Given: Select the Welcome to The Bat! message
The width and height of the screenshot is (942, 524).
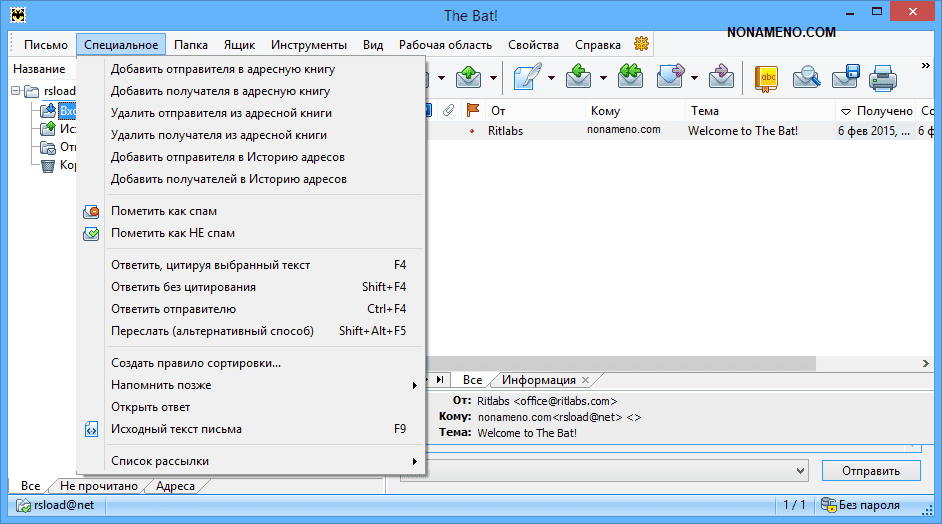Looking at the screenshot, I should (x=742, y=131).
